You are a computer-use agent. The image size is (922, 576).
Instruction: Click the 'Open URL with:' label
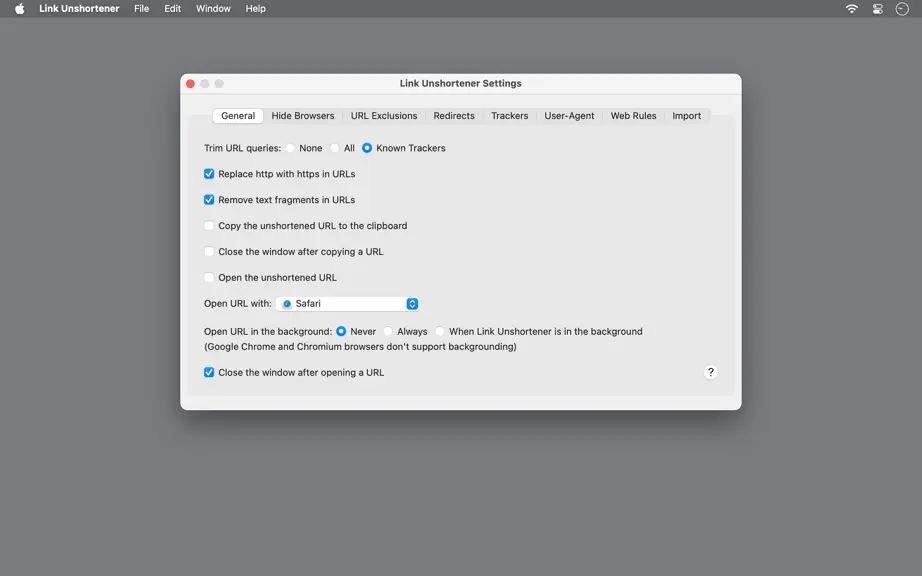pos(238,304)
